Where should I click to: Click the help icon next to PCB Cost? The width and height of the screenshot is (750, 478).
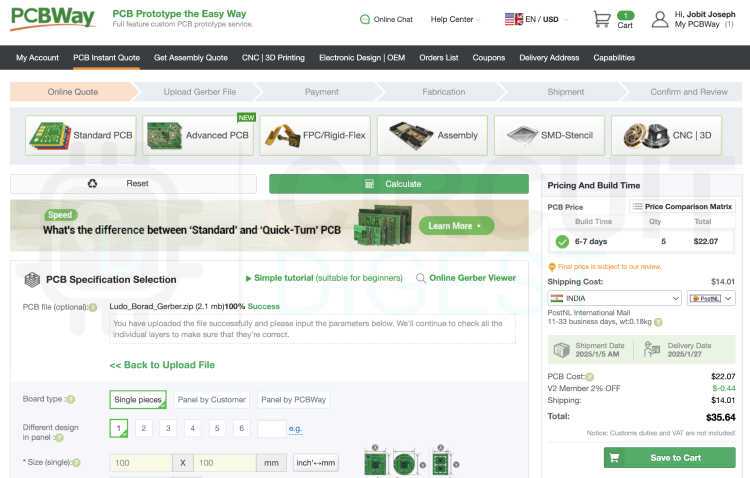click(x=589, y=377)
